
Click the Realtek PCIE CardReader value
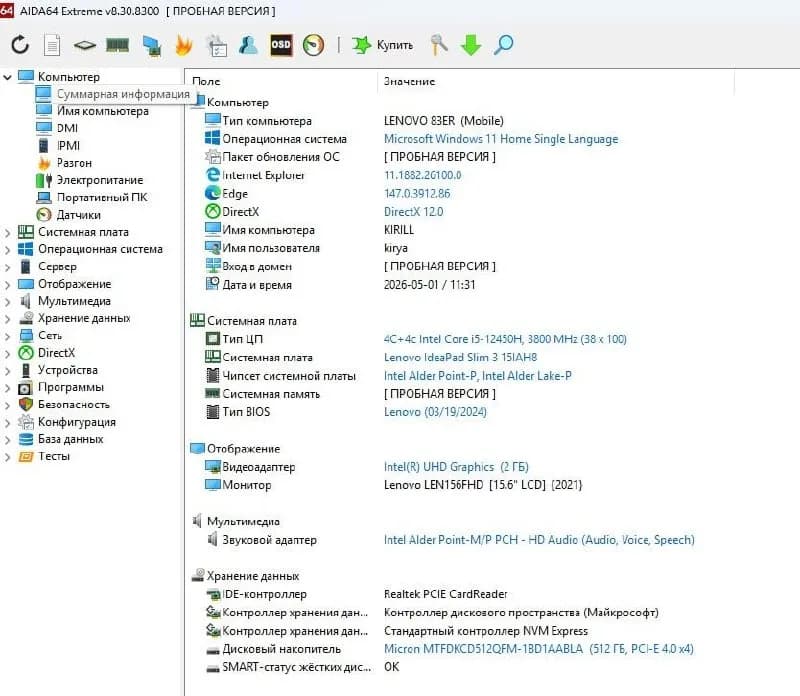[445, 594]
